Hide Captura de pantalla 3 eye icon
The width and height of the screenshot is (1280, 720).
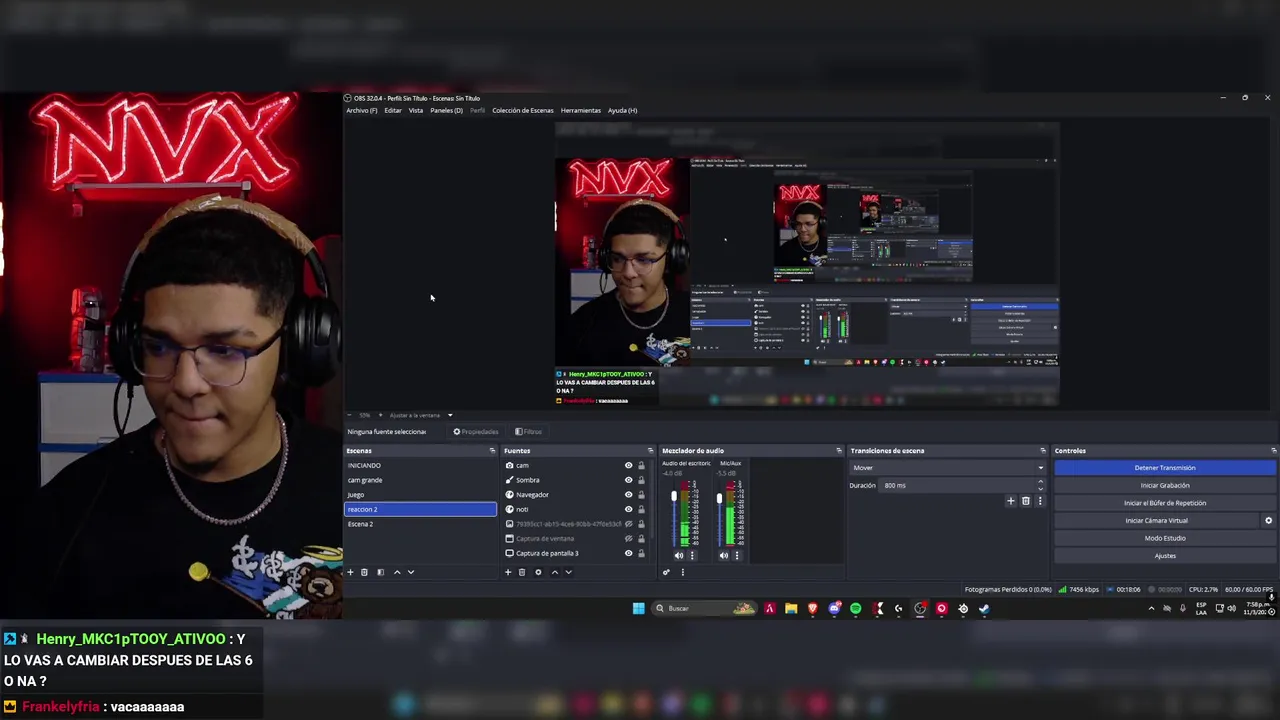coord(628,553)
